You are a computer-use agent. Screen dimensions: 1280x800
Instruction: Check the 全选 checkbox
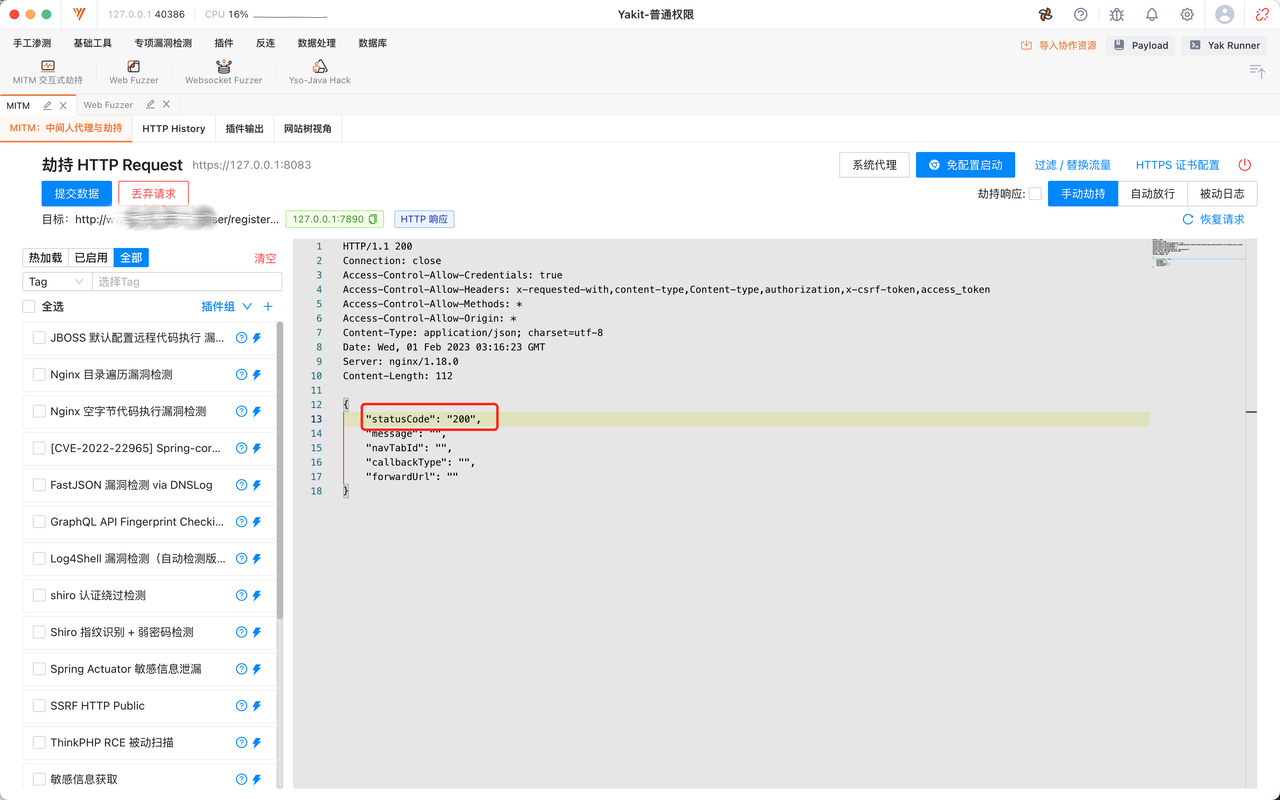tap(29, 307)
